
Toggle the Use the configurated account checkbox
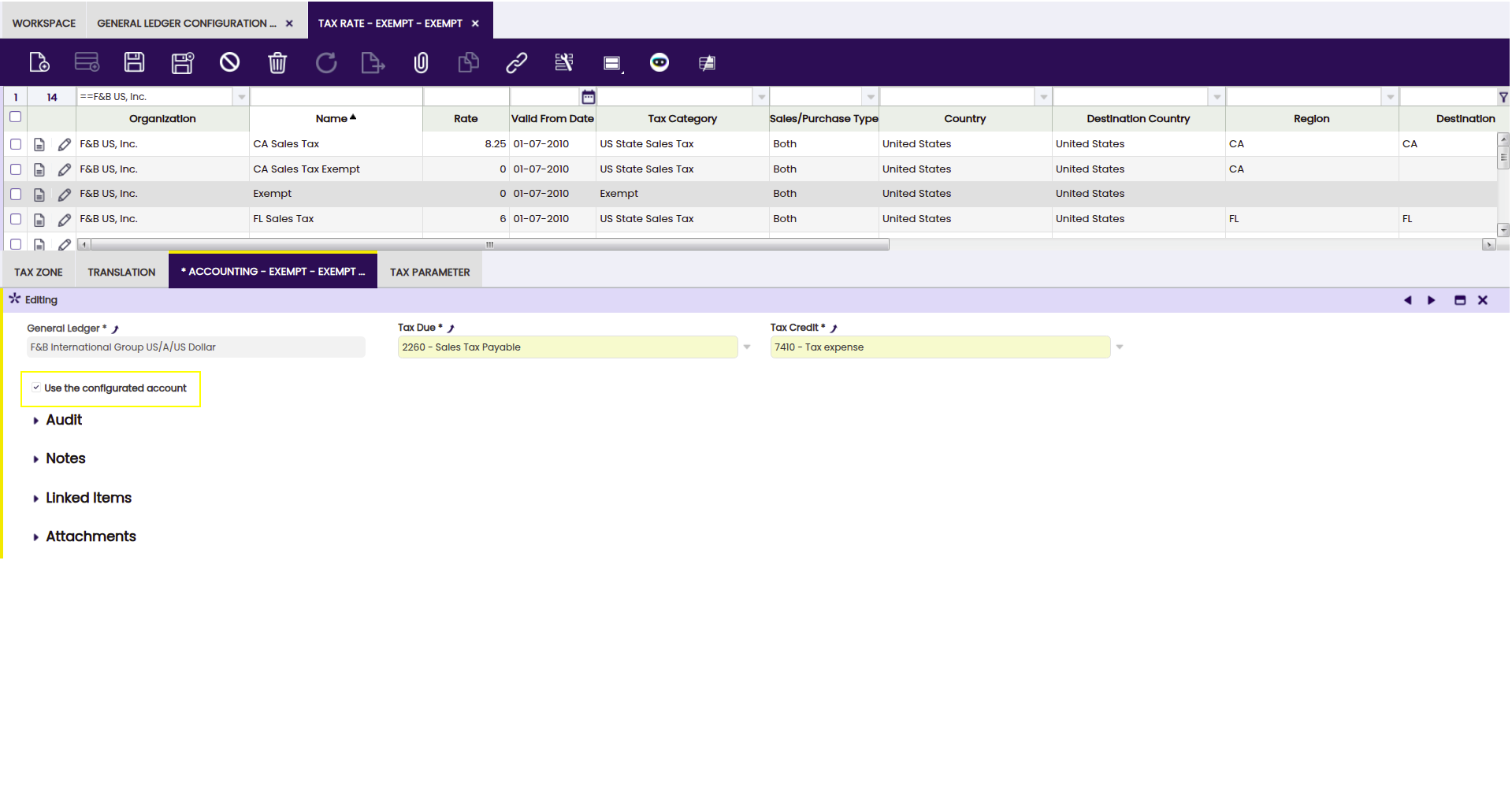coord(36,388)
